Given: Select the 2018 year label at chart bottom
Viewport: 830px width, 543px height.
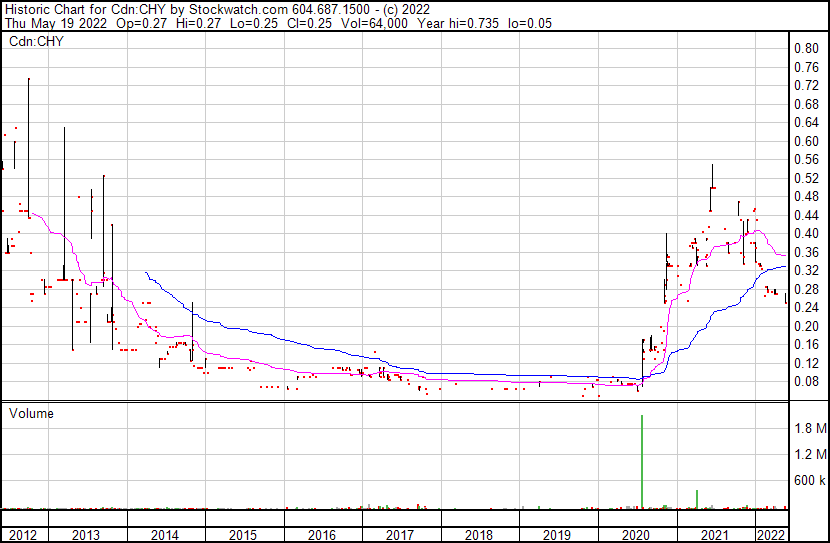Looking at the screenshot, I should pos(479,535).
